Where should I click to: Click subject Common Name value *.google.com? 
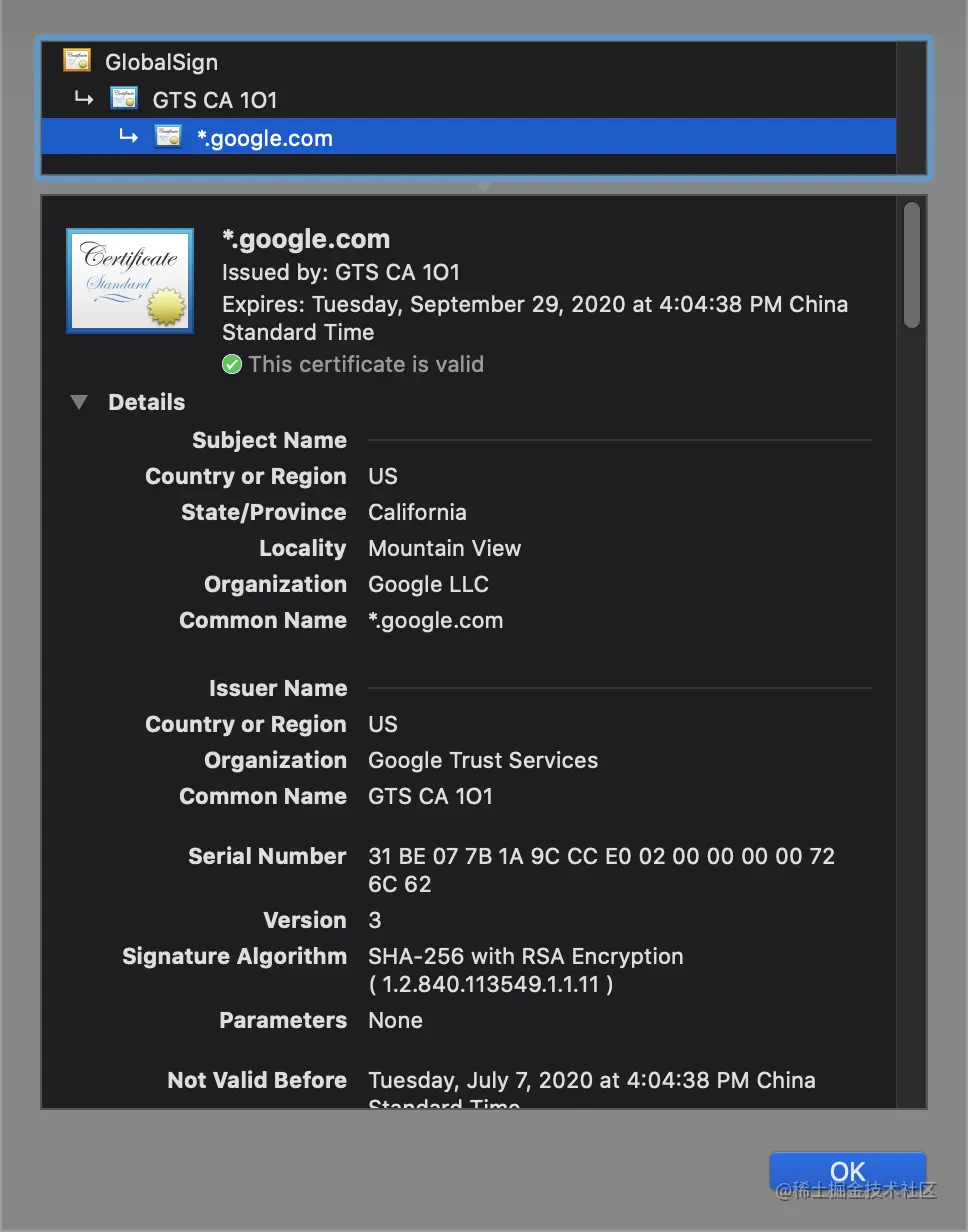point(436,620)
